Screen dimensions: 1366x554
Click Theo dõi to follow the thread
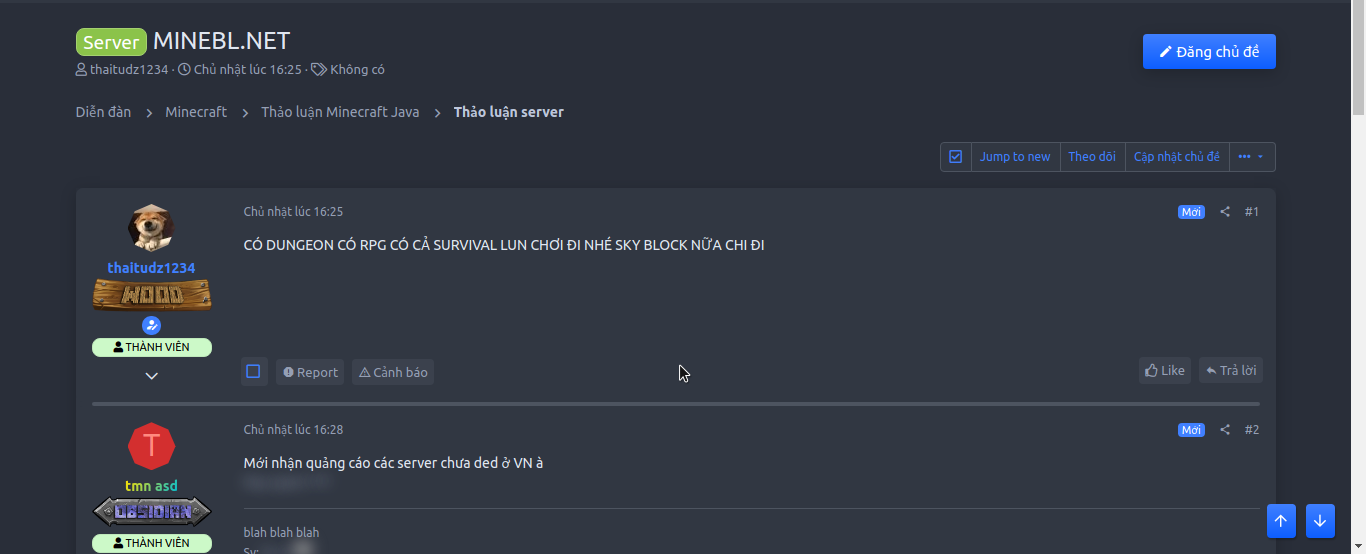click(x=1092, y=157)
